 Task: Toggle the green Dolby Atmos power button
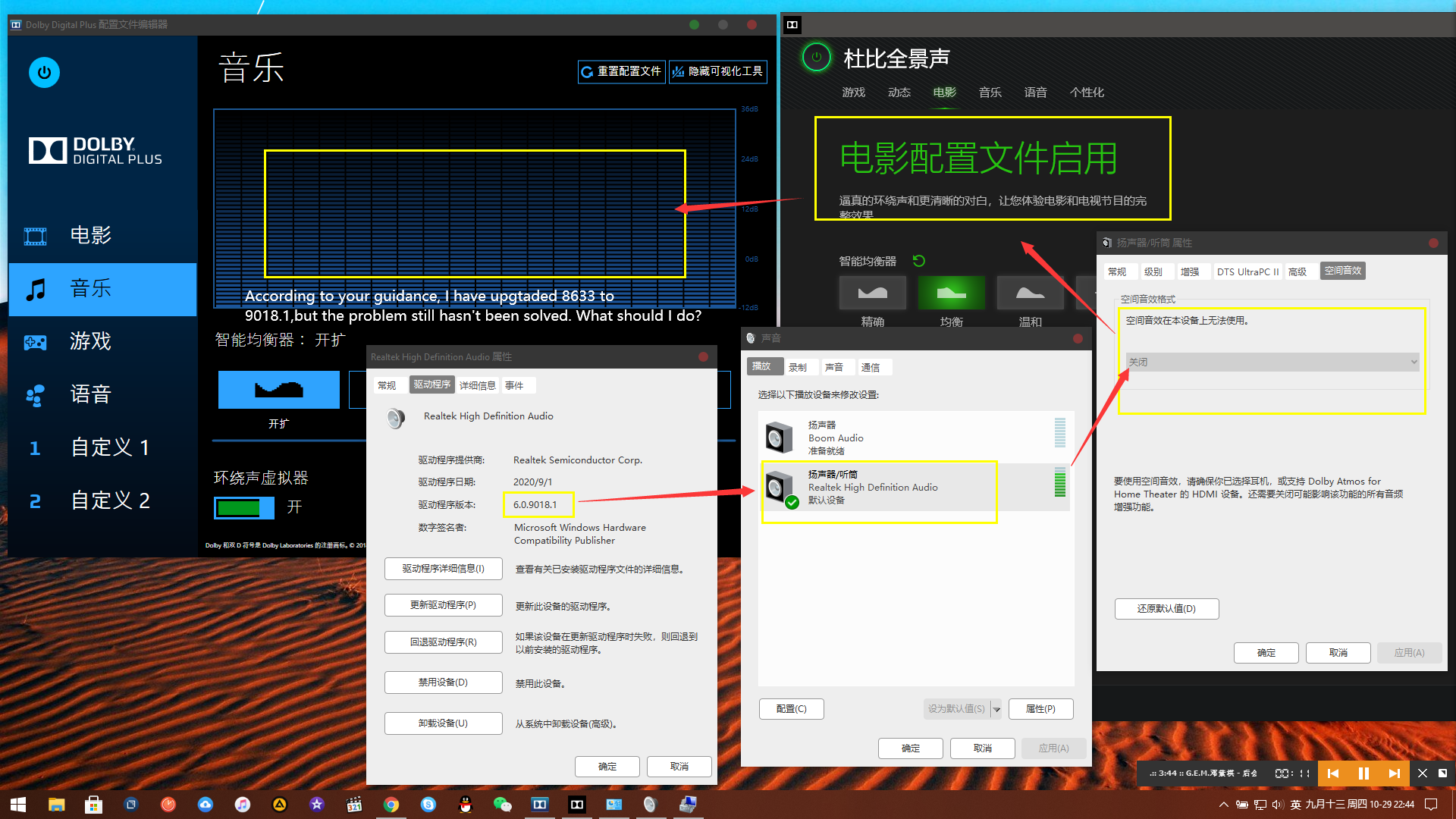coord(817,57)
